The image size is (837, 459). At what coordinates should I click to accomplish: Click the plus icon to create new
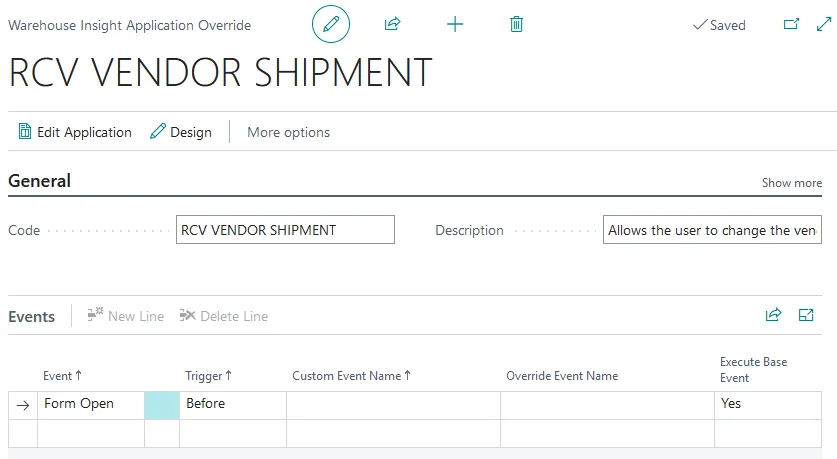(455, 24)
